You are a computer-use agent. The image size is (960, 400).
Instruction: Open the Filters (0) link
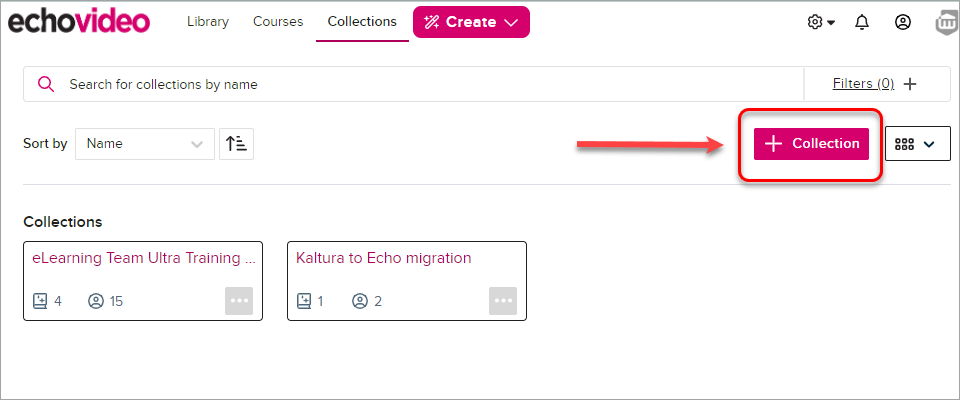pyautogui.click(x=863, y=83)
